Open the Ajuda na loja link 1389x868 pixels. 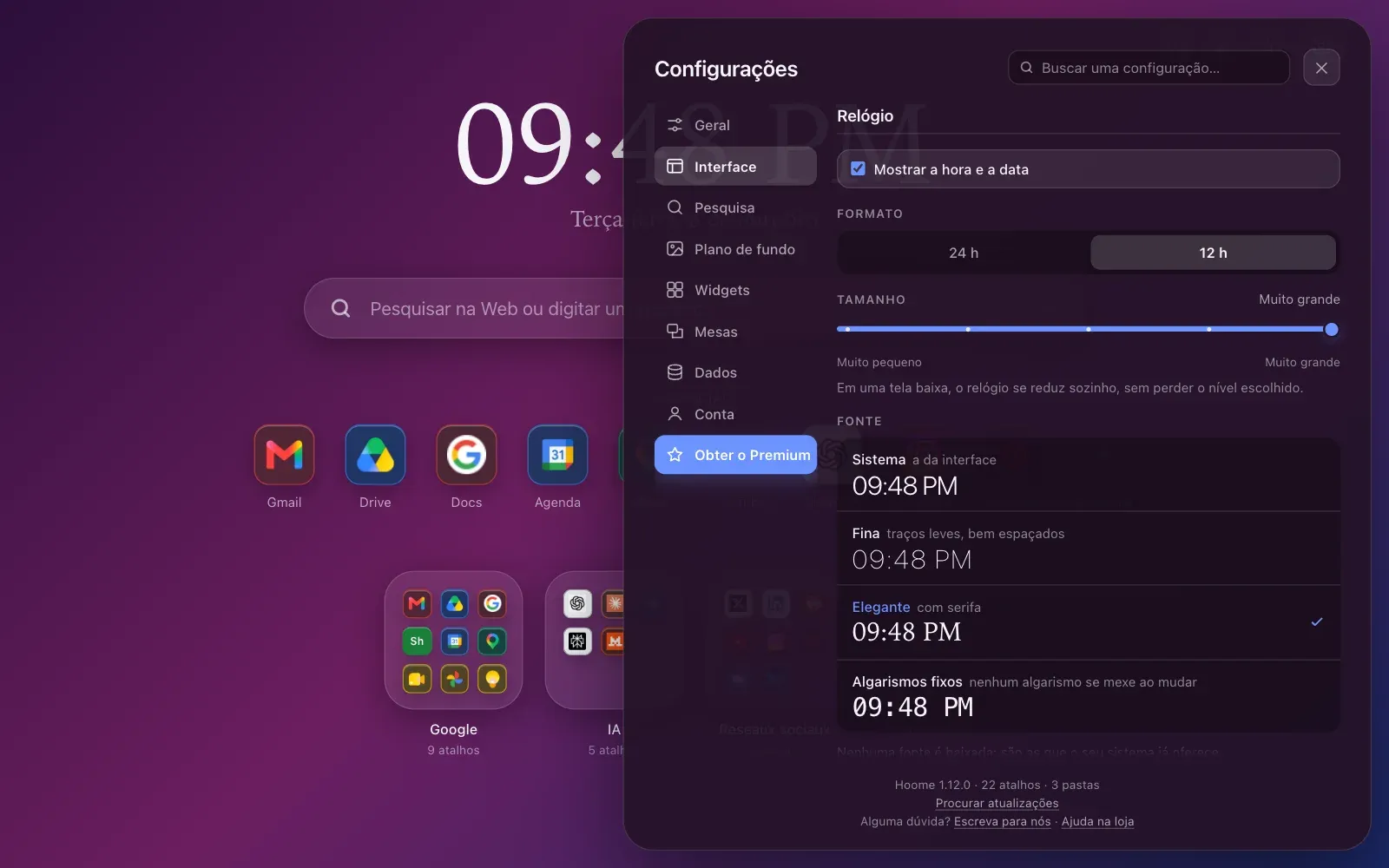click(x=1097, y=821)
